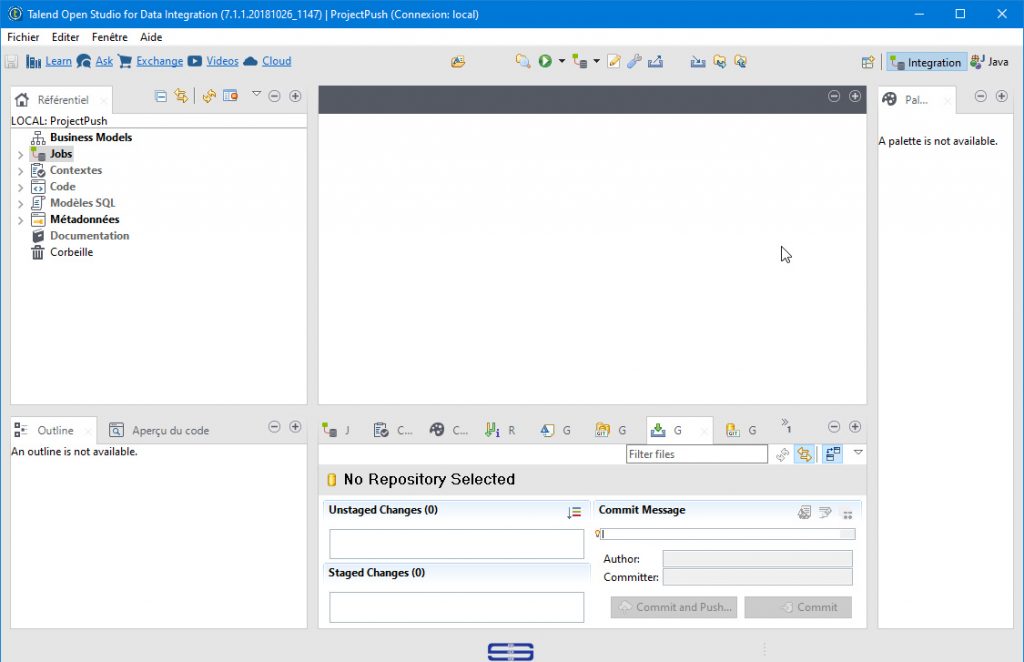The width and height of the screenshot is (1024, 662).
Task: Open the Ask link
Action: 104,61
